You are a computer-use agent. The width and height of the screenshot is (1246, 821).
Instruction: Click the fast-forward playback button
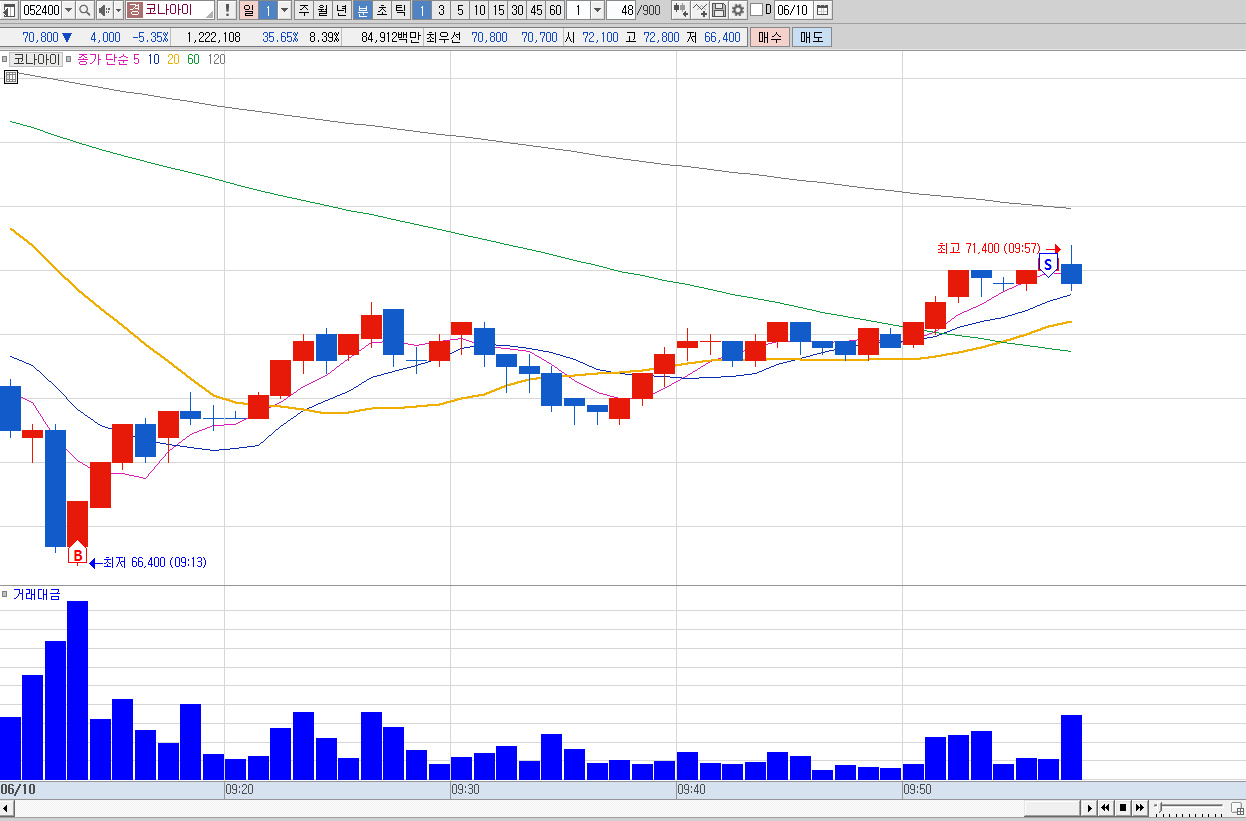(1139, 807)
